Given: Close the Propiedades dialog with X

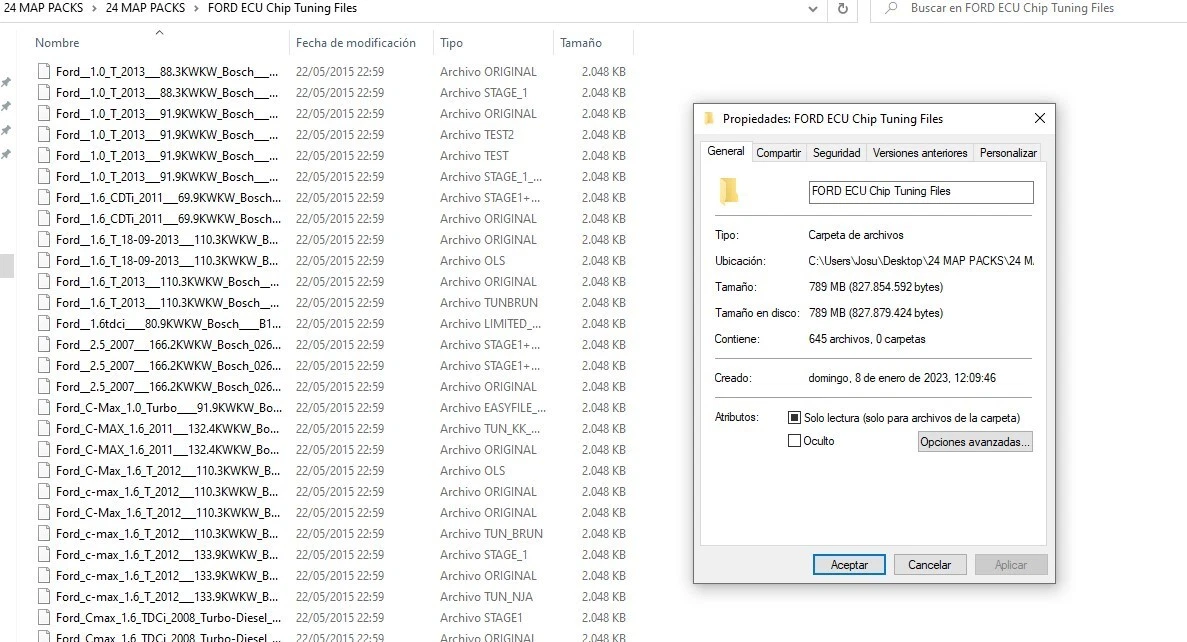Looking at the screenshot, I should [1039, 118].
